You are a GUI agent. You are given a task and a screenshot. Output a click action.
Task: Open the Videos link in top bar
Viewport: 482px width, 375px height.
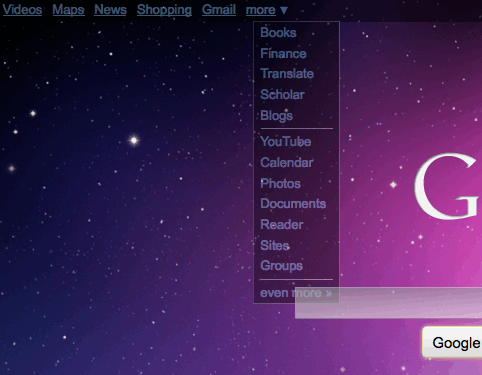pos(22,10)
